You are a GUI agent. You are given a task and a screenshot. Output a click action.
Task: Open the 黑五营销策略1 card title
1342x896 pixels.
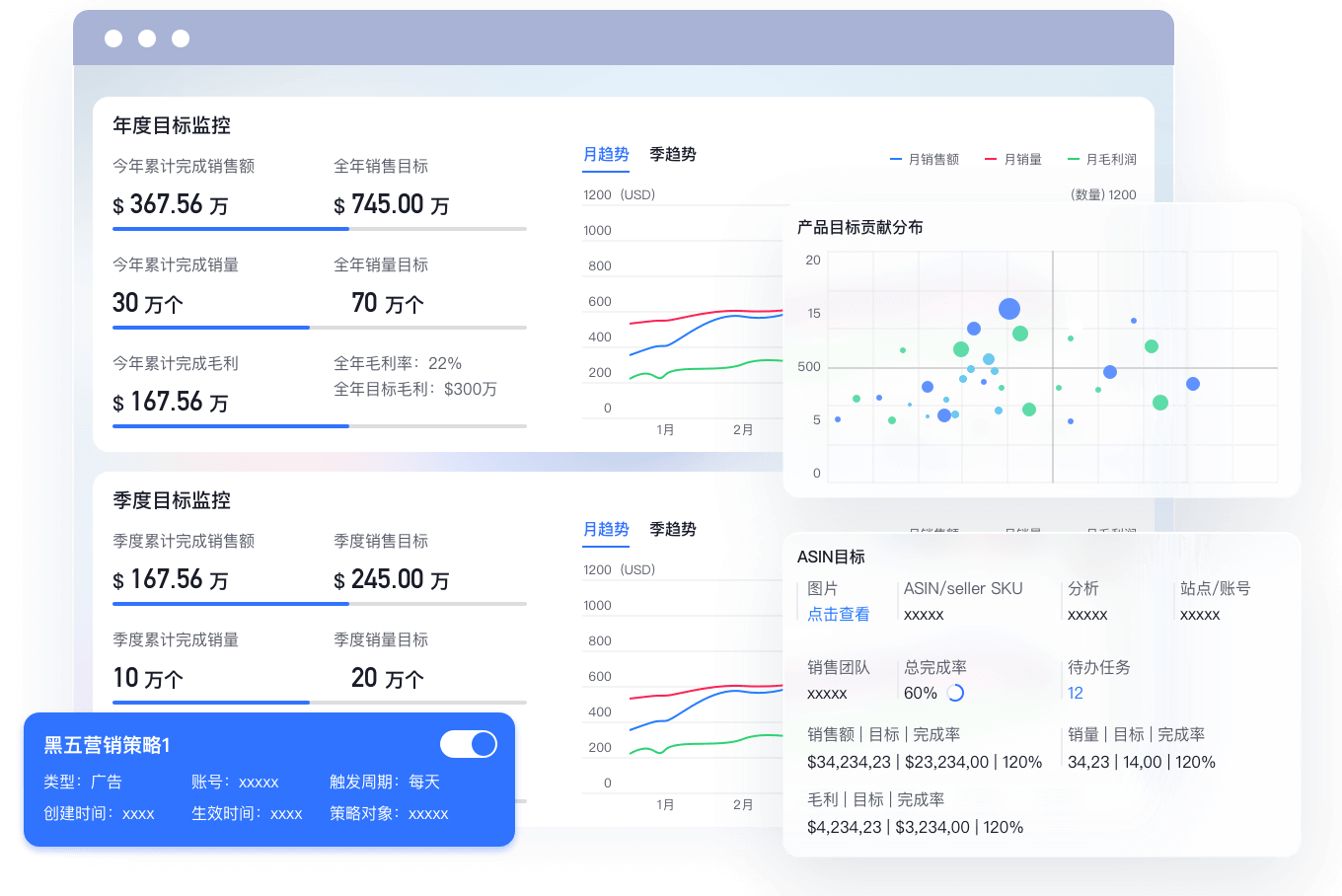click(x=107, y=745)
